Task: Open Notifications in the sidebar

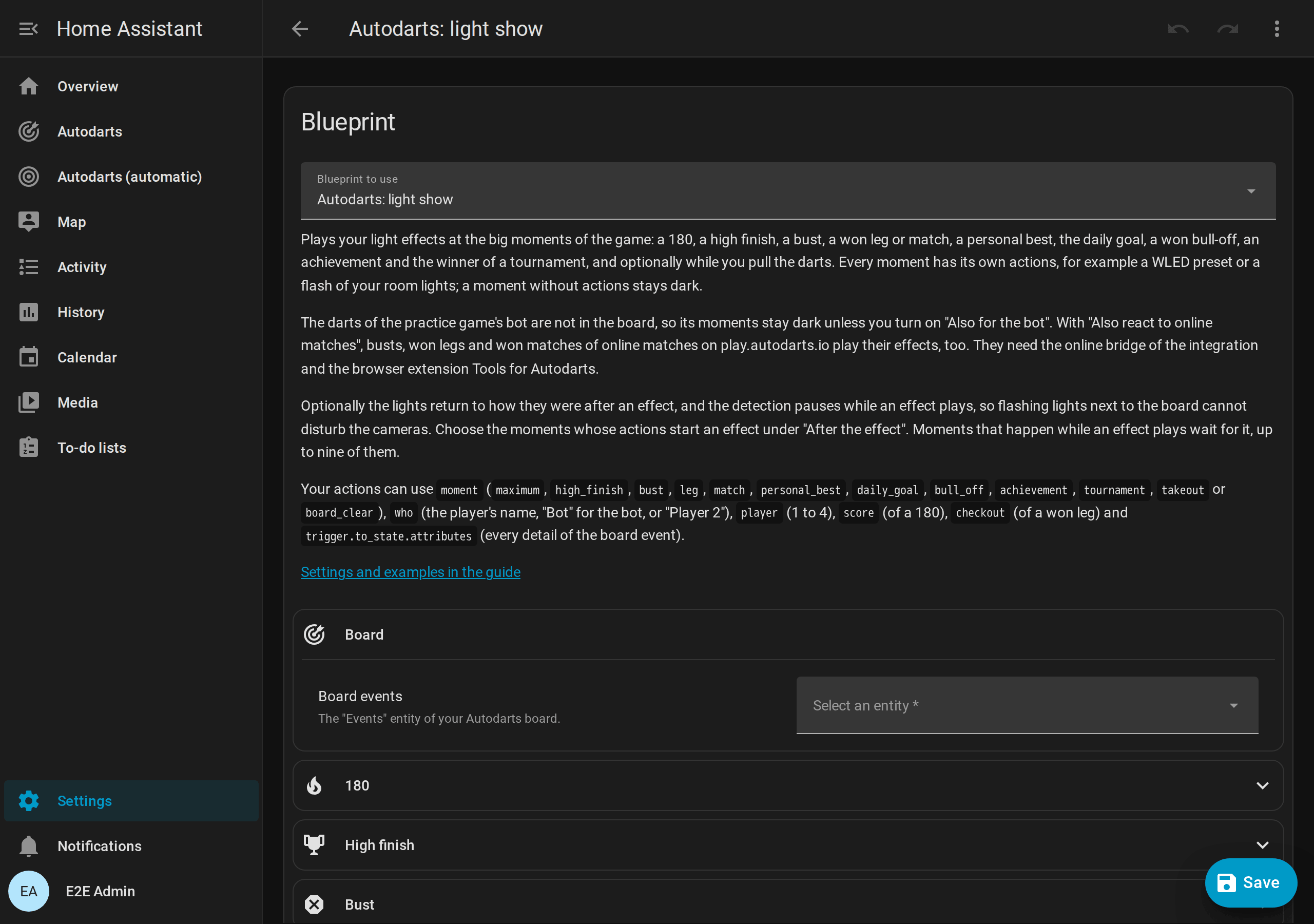Action: [x=131, y=846]
